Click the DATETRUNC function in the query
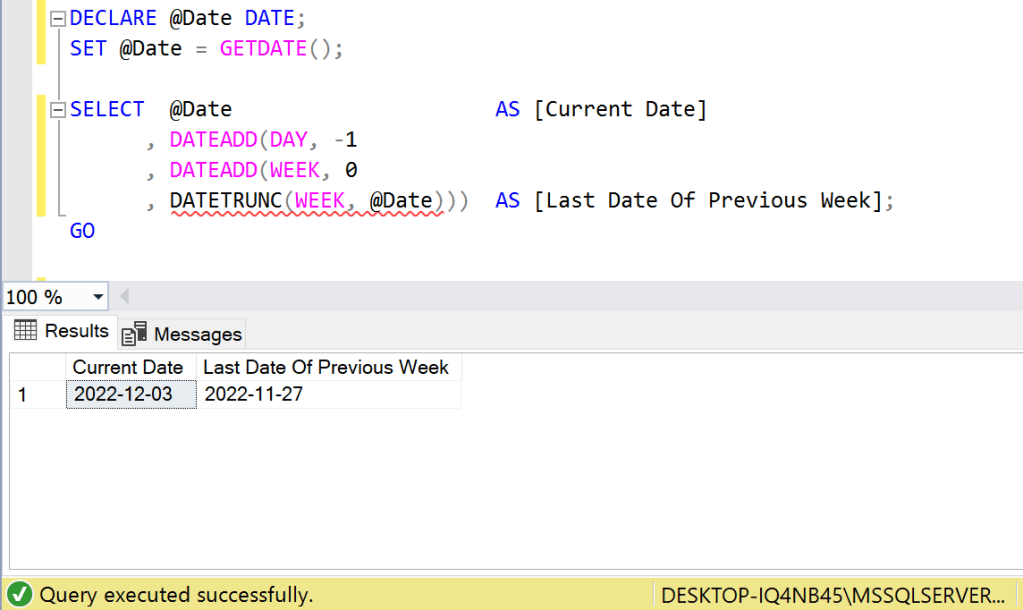The height and width of the screenshot is (610, 1023). (x=226, y=201)
